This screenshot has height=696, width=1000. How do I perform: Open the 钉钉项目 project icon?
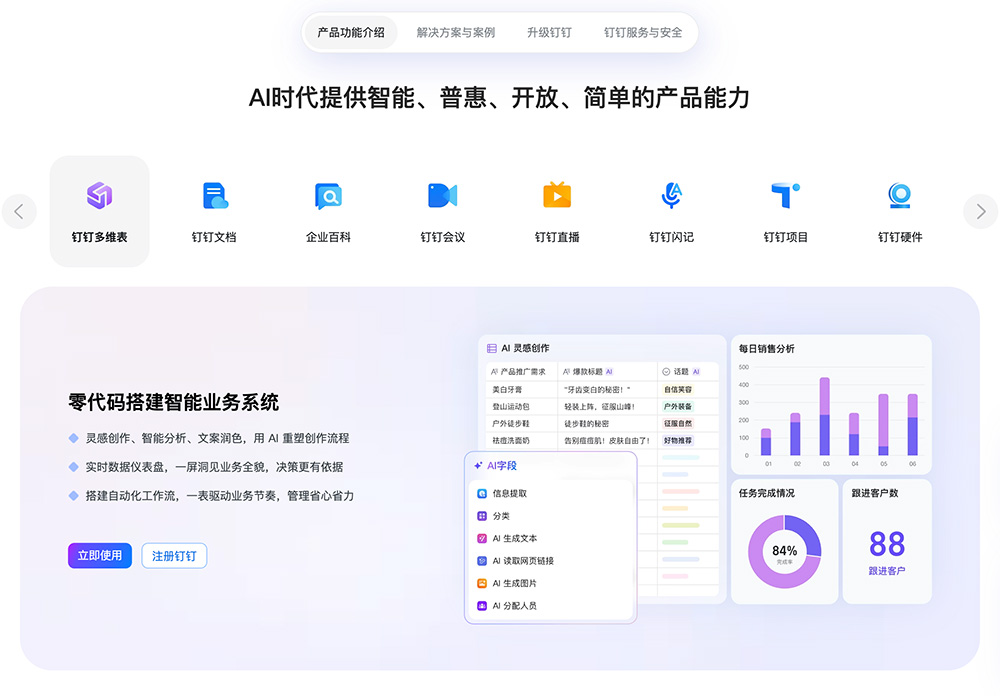pyautogui.click(x=786, y=195)
